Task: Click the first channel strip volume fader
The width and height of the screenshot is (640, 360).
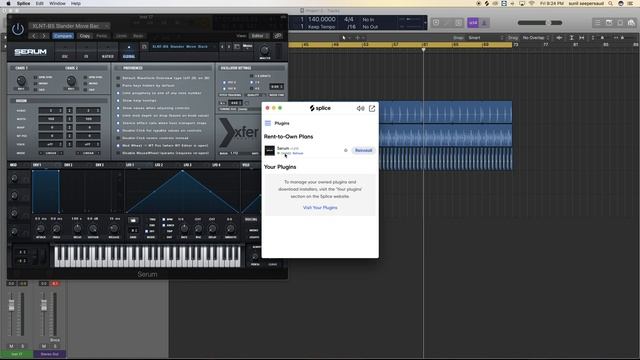Action: [11, 306]
